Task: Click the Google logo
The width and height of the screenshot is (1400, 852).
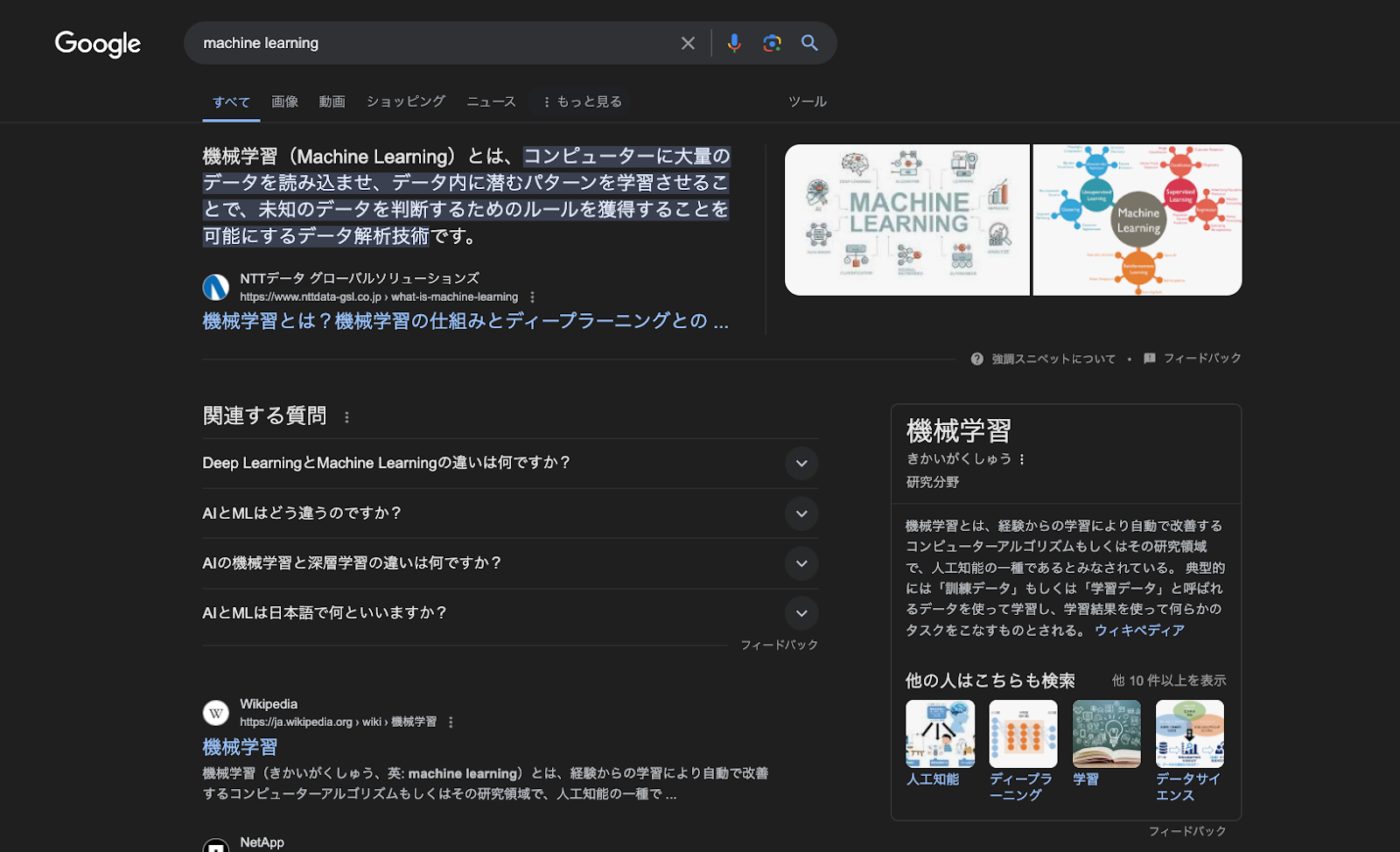Action: [x=97, y=44]
